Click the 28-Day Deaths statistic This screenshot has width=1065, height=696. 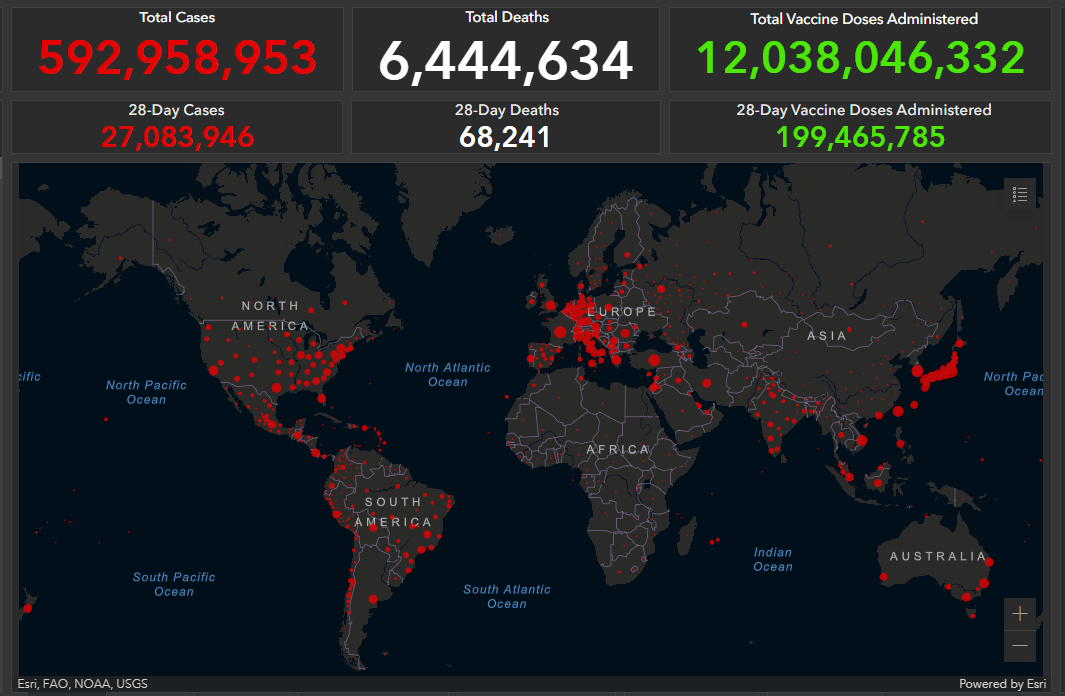506,126
